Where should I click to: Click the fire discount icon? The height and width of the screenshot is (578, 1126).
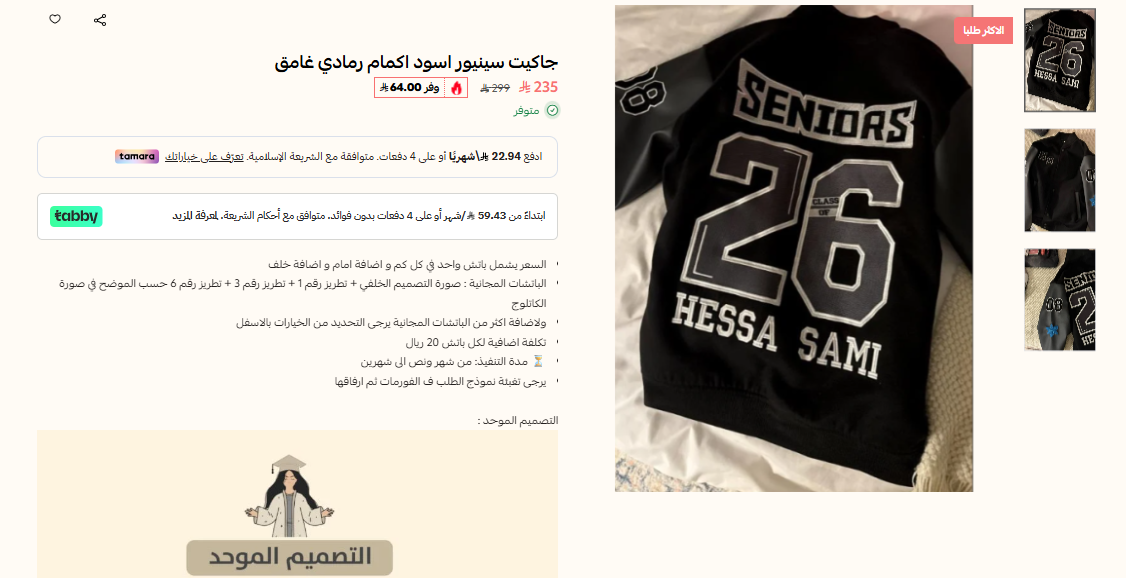tap(457, 88)
